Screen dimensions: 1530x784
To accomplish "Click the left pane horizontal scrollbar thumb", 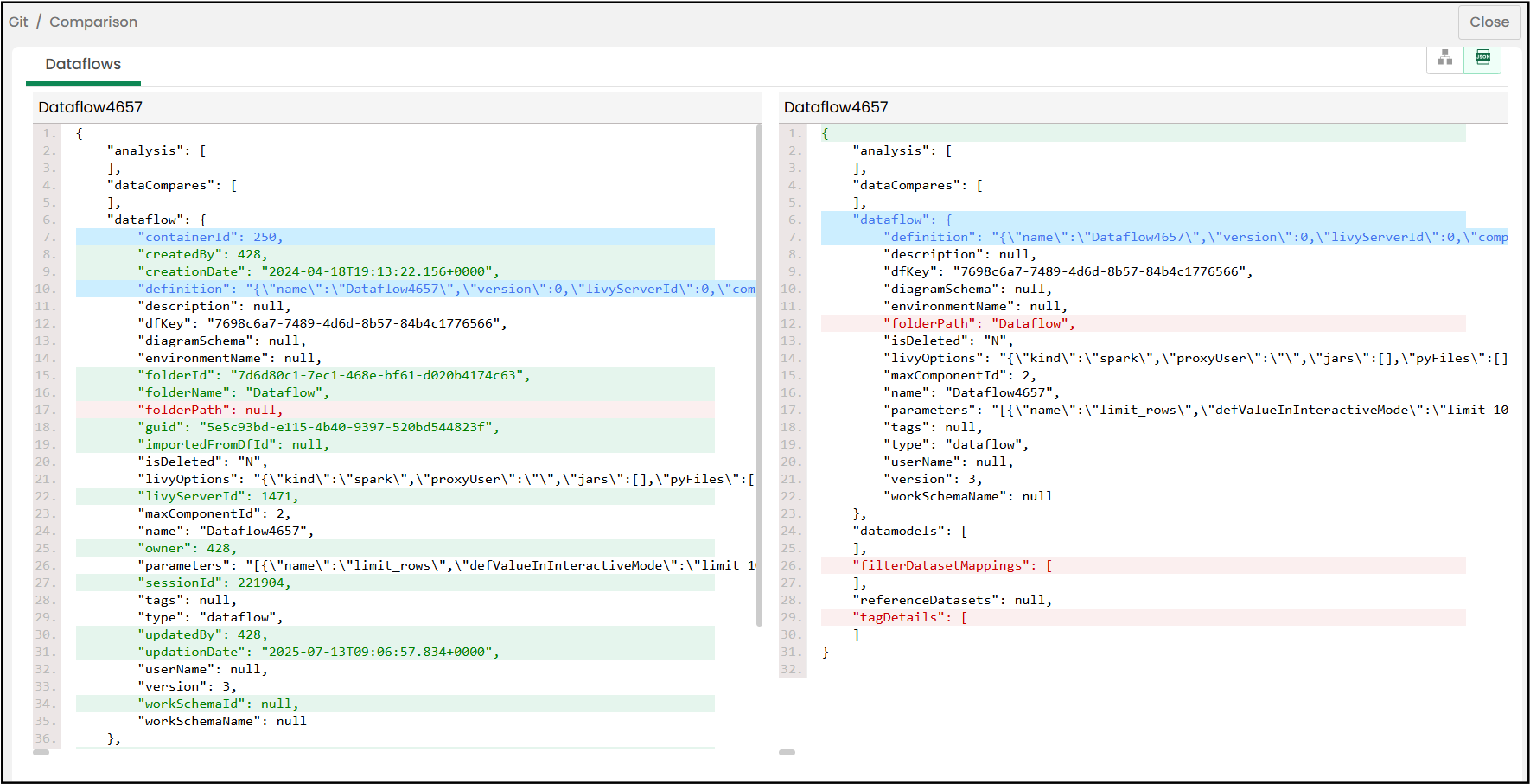I will pos(41,752).
